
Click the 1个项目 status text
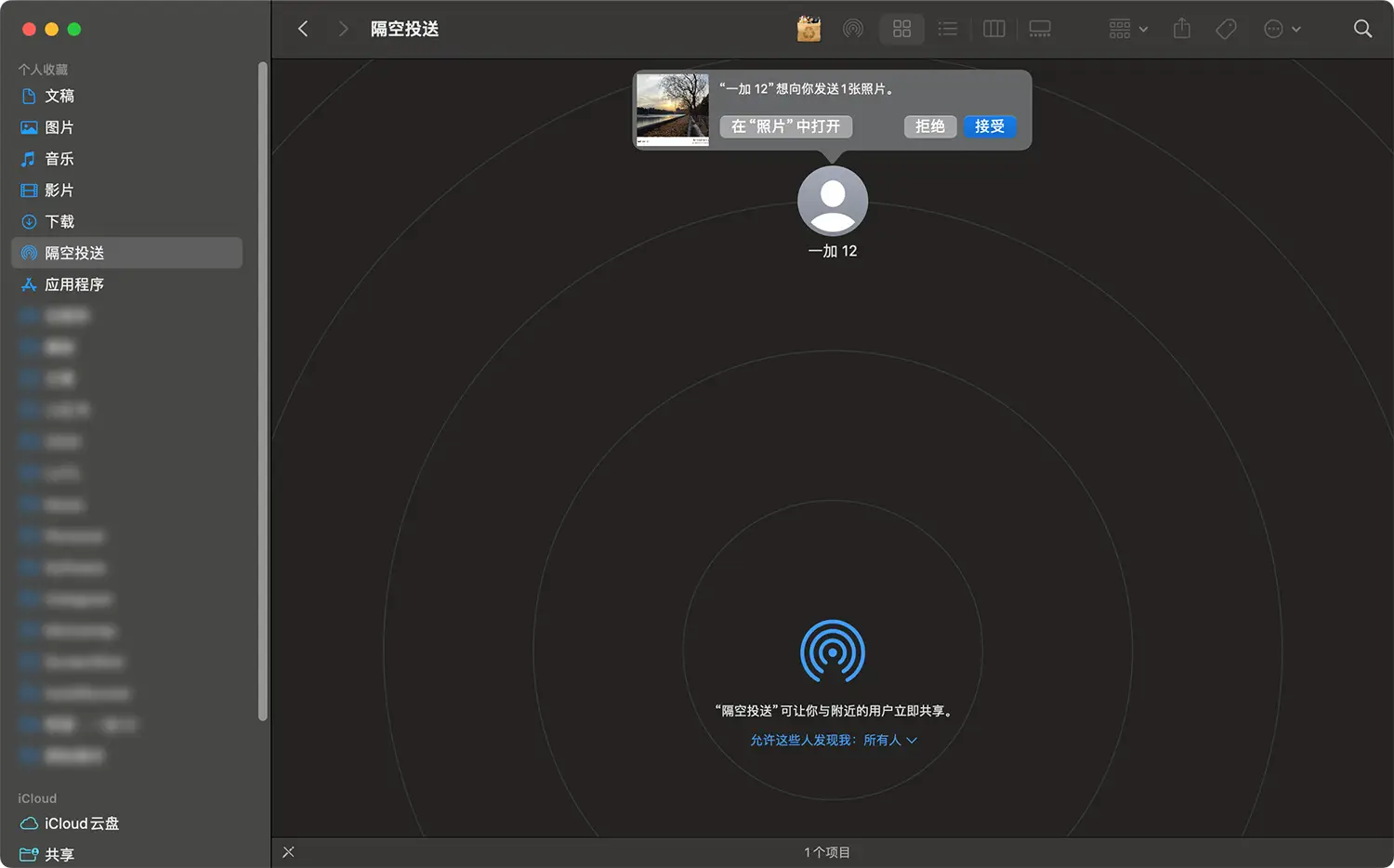point(827,852)
